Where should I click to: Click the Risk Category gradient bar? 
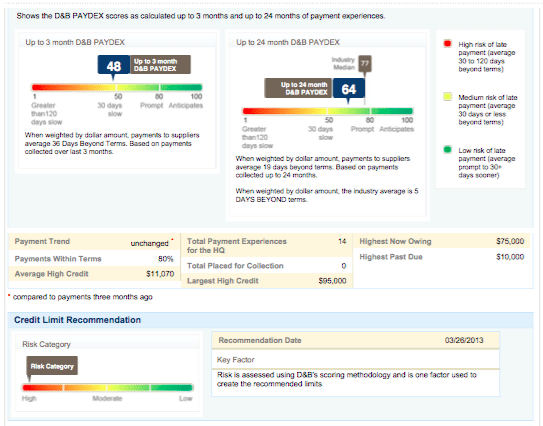click(x=107, y=388)
